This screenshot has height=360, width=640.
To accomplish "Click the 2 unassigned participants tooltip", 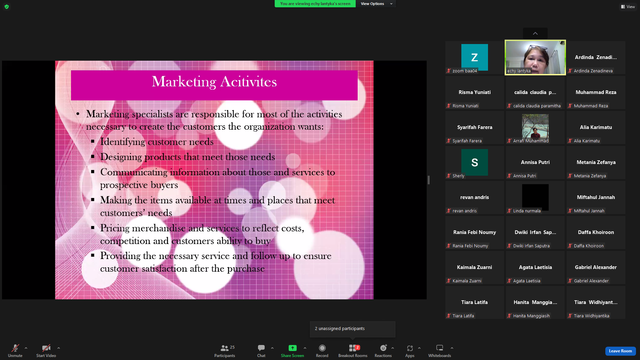I will click(x=353, y=329).
